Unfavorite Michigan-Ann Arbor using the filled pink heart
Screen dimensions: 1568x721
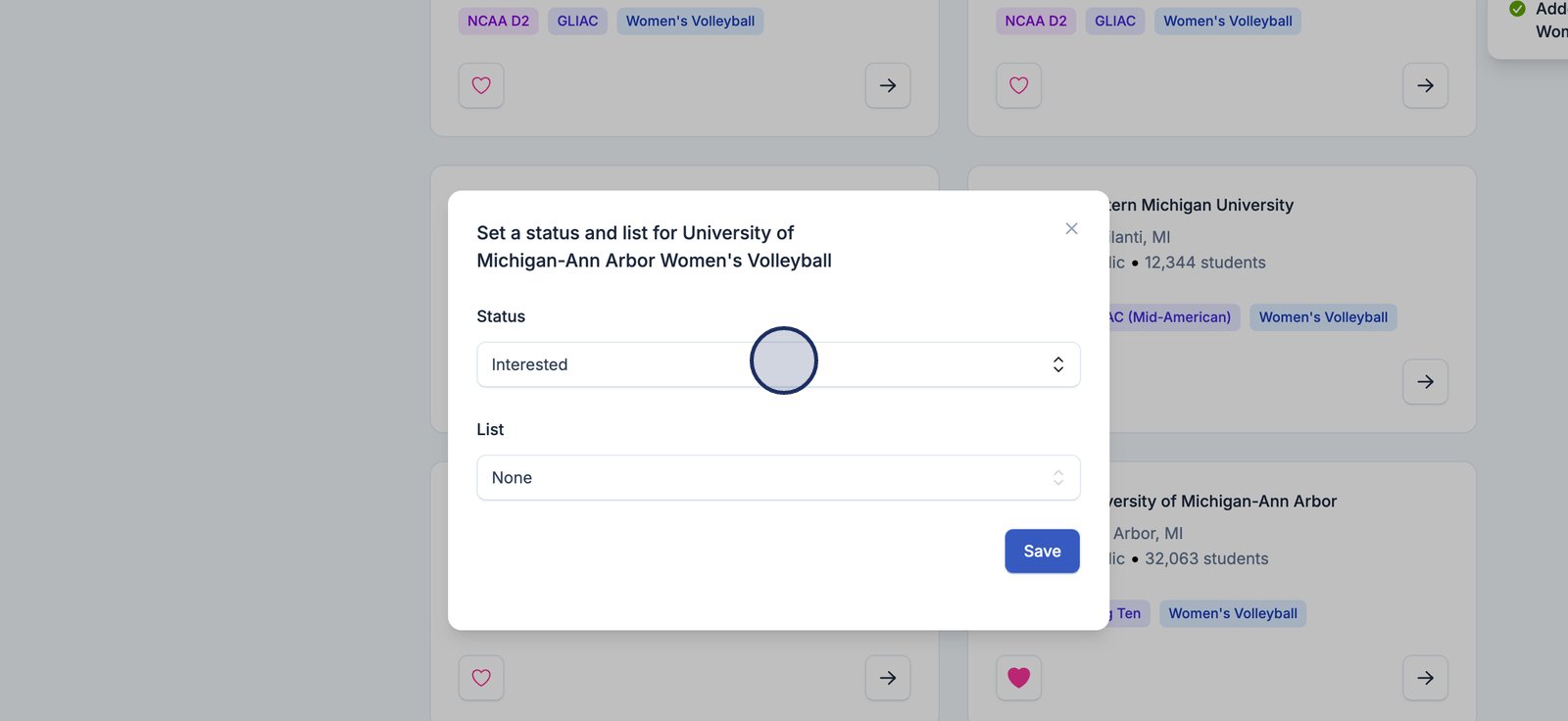1019,678
